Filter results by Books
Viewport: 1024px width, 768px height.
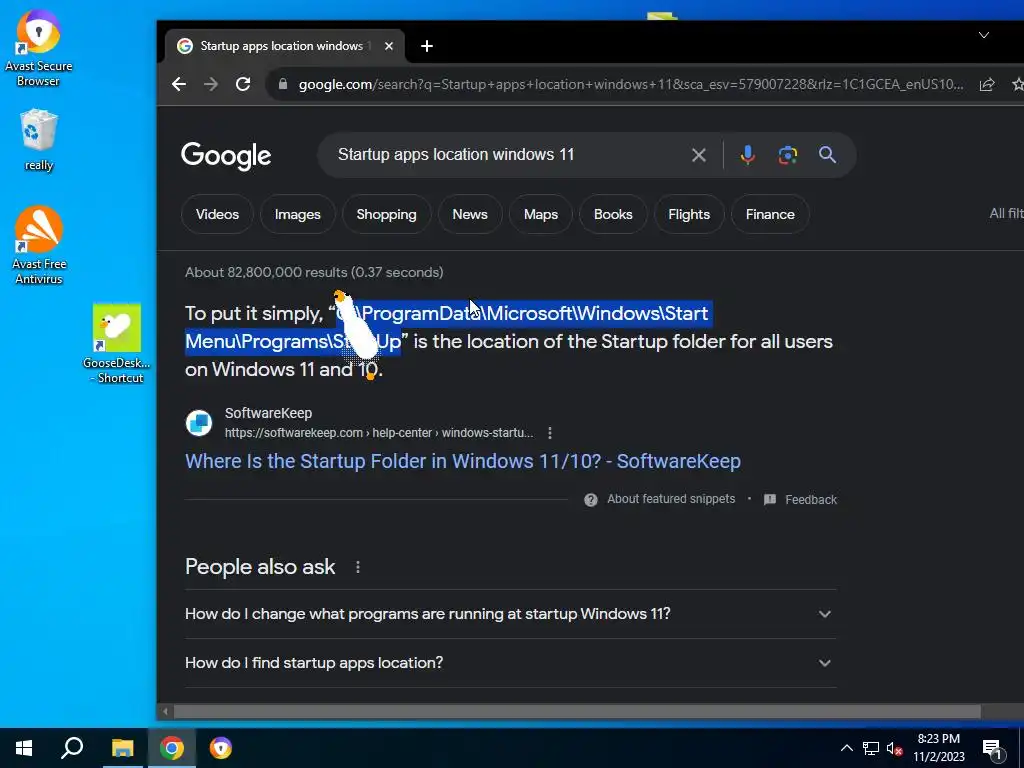coord(613,214)
